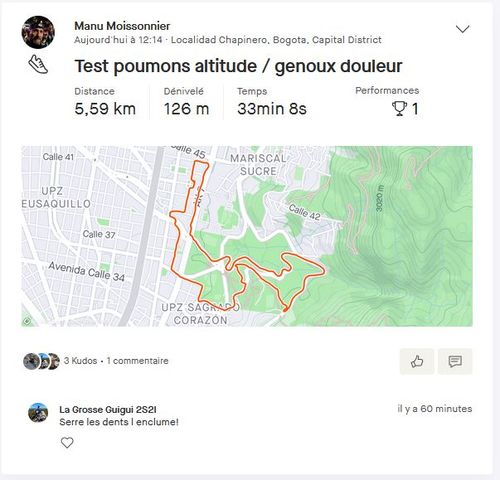Click the running shoe activity icon

click(x=38, y=64)
